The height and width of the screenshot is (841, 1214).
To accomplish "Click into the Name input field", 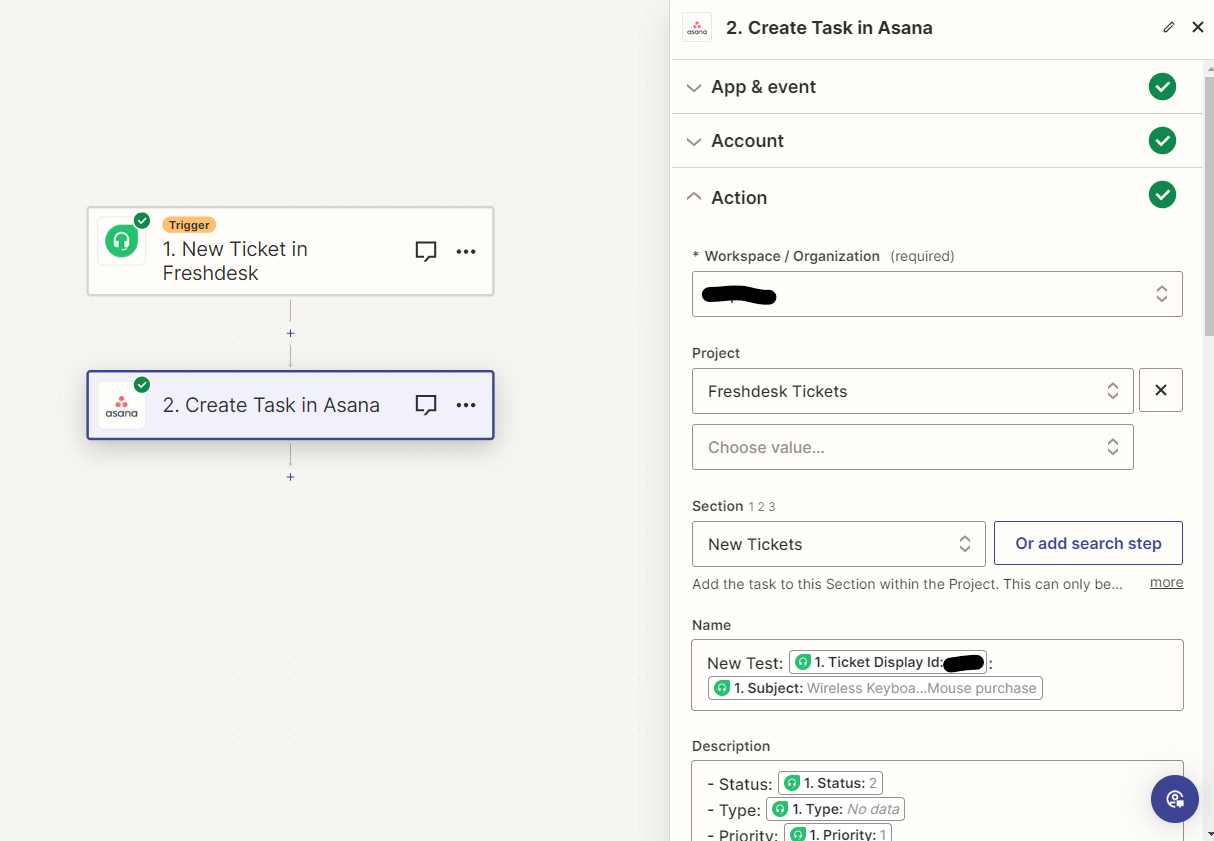I will [x=937, y=675].
